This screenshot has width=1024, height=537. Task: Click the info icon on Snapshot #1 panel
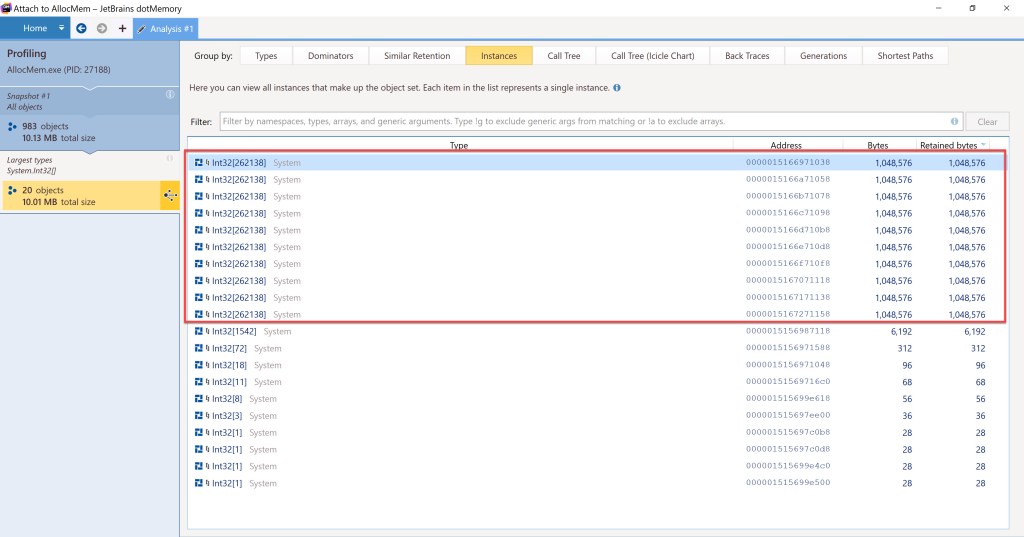point(170,95)
